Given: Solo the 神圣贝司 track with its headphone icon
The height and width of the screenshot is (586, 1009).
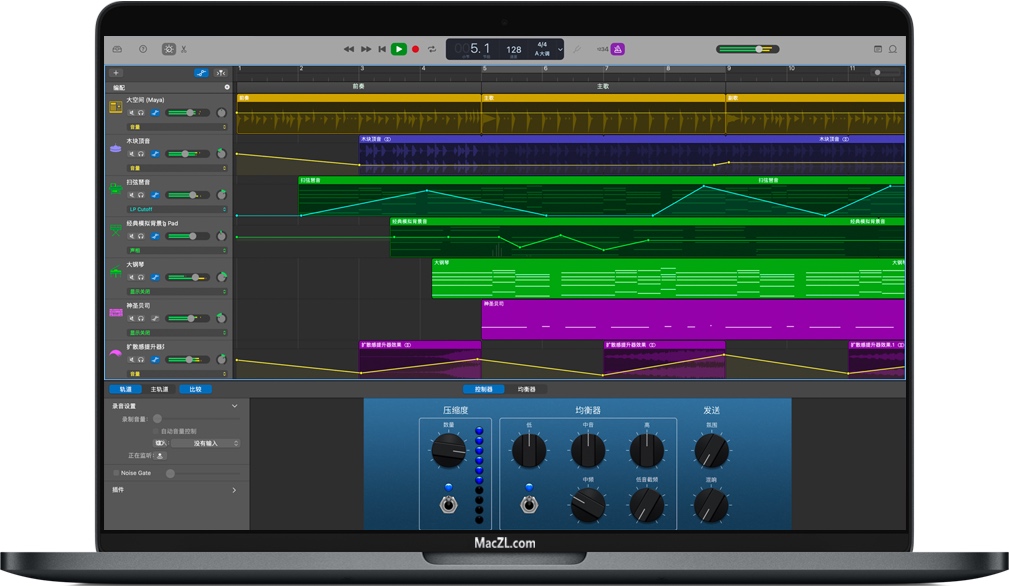Looking at the screenshot, I should point(141,319).
